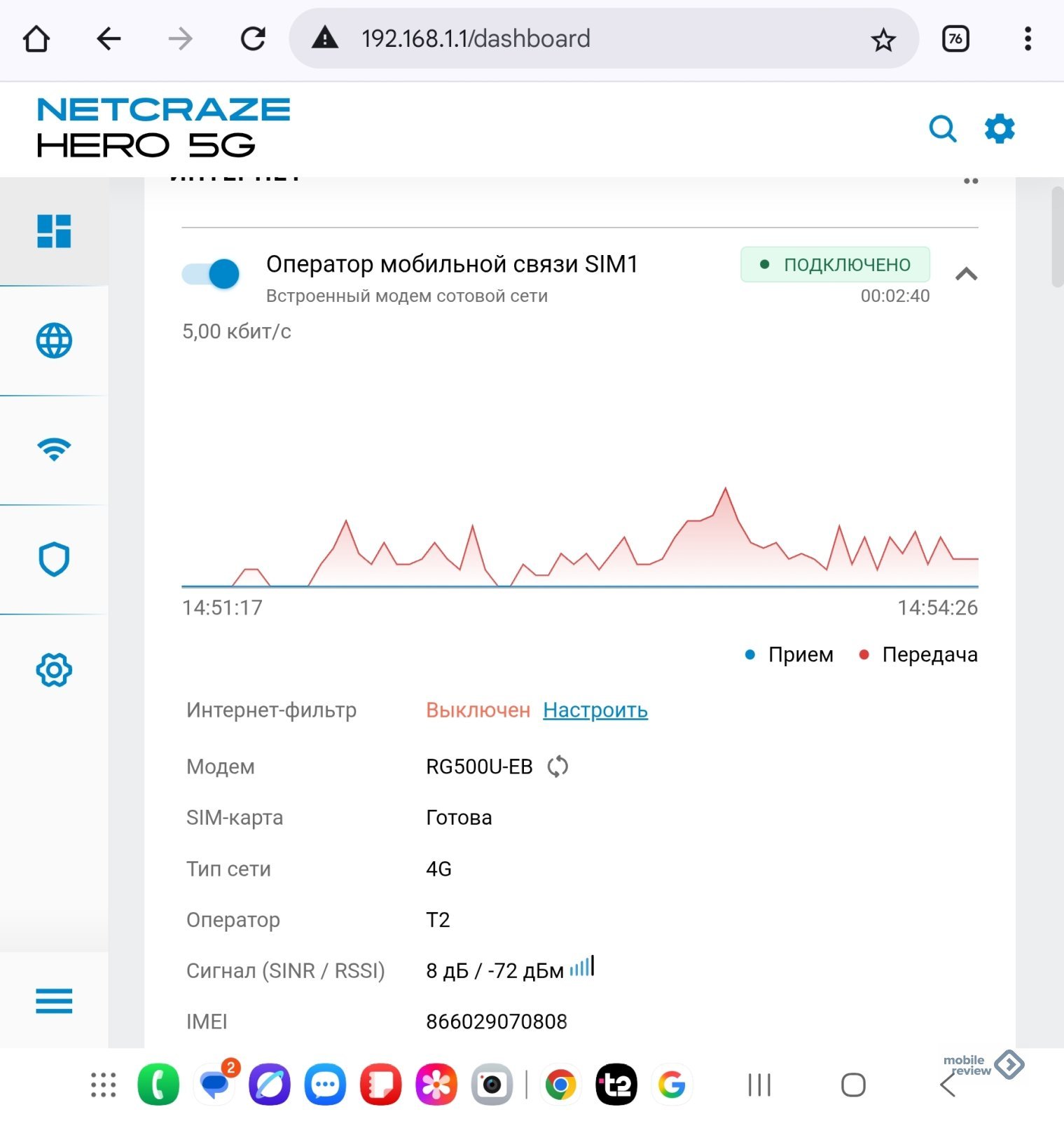Image resolution: width=1064 pixels, height=1121 pixels.
Task: Expand the sidebar hamburger menu
Action: coord(54,1000)
